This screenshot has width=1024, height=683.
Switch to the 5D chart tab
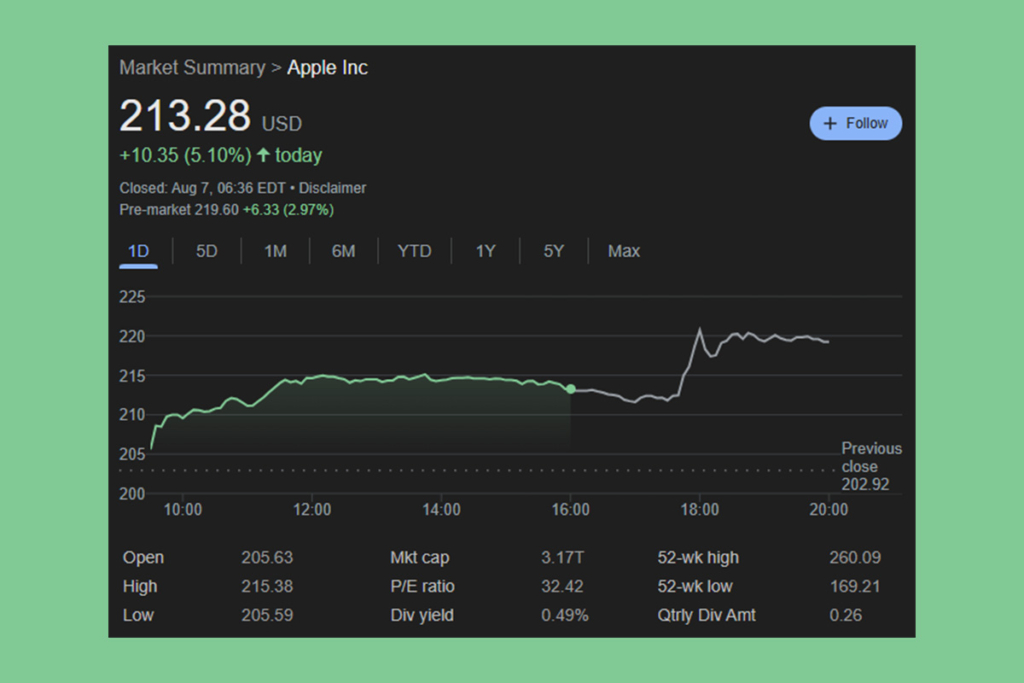coord(206,251)
